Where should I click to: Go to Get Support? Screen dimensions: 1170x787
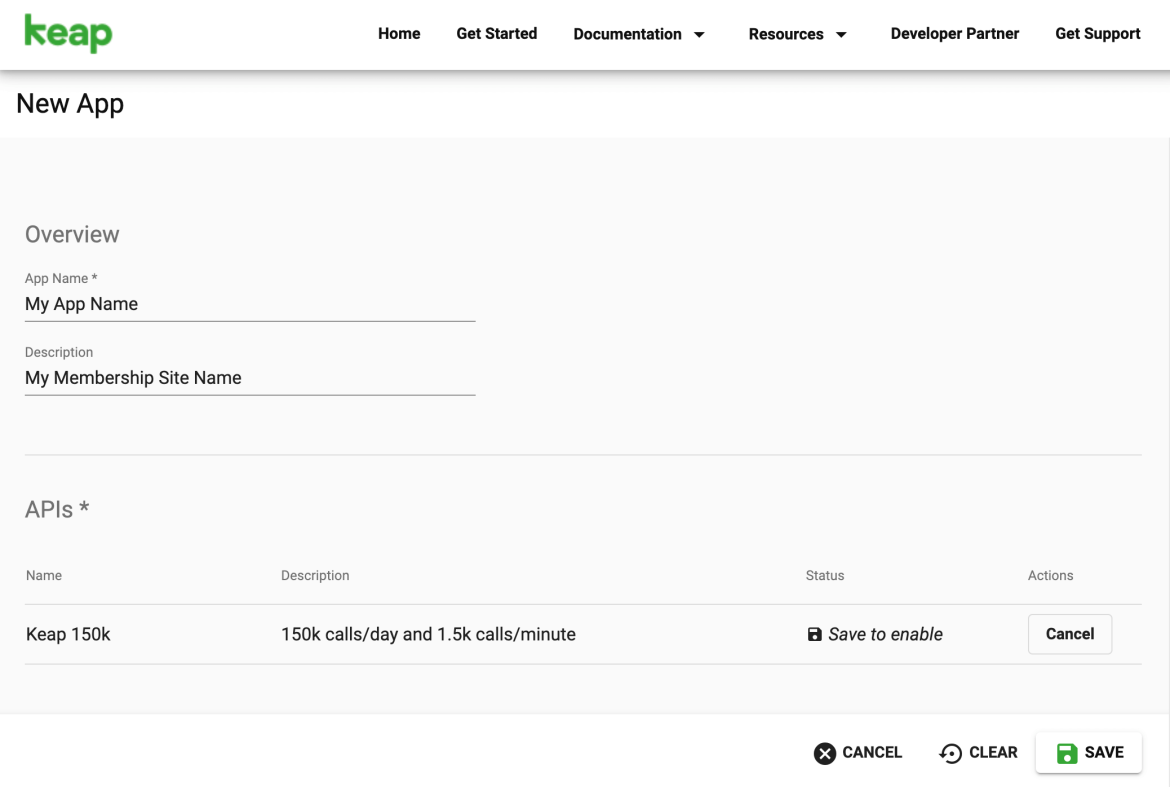[1097, 33]
